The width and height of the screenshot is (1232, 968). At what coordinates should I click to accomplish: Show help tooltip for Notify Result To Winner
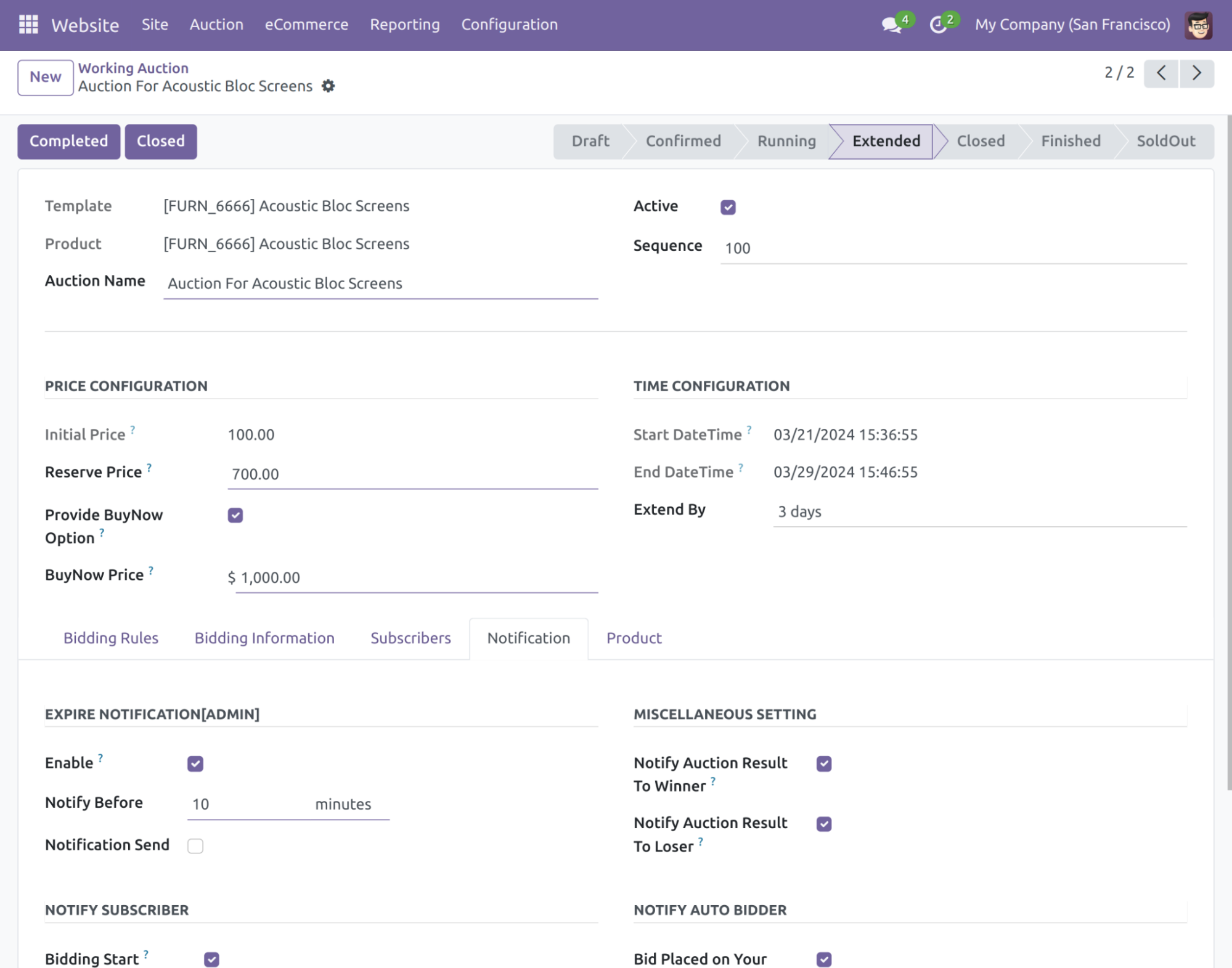(x=713, y=781)
